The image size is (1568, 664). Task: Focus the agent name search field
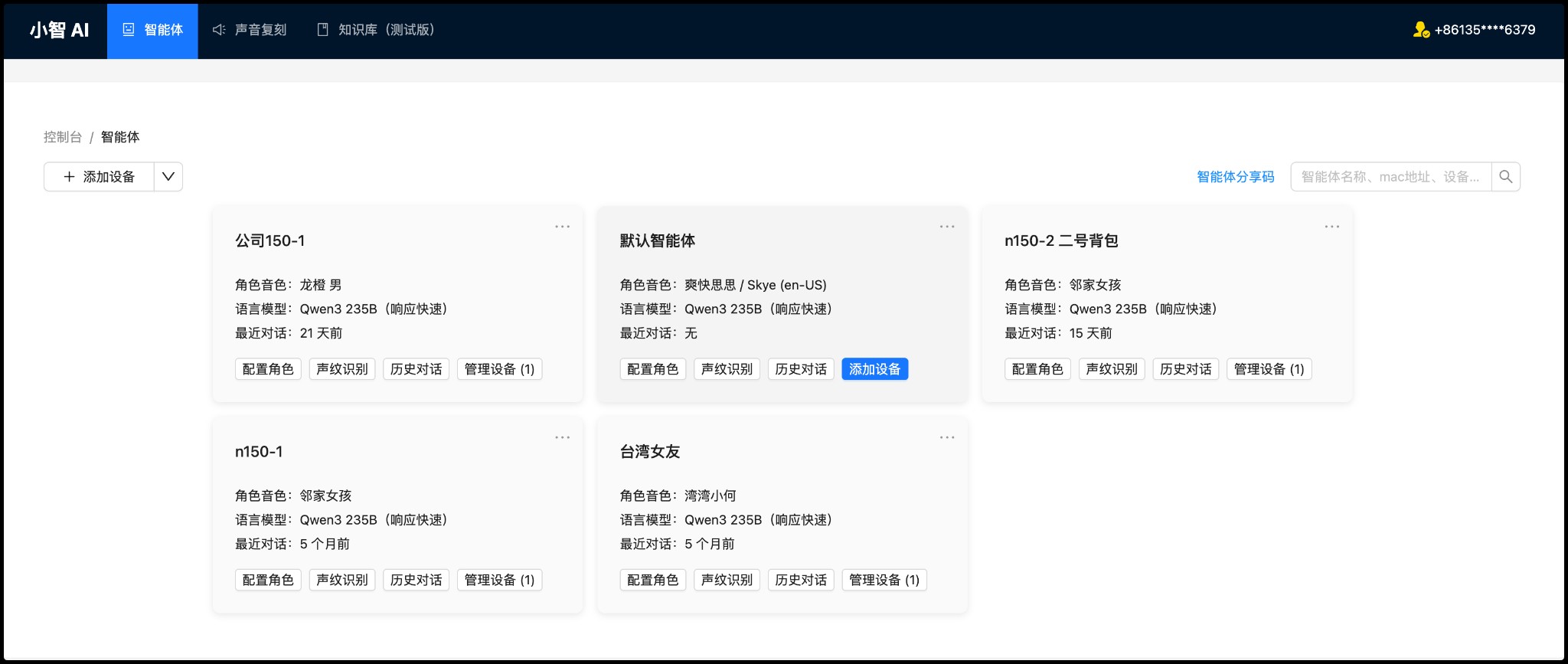[1390, 177]
